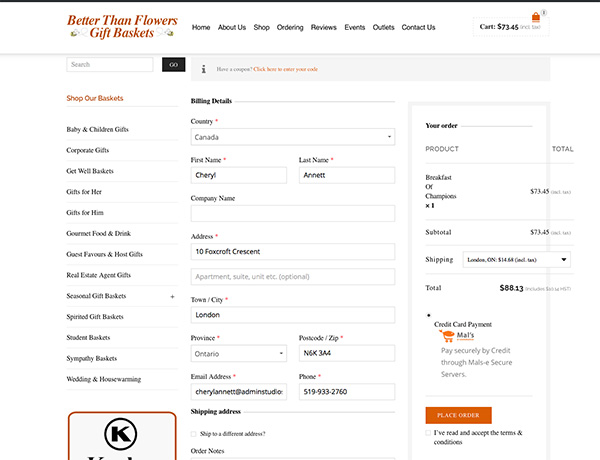Click into the Company Name field
The image size is (600, 460).
(292, 213)
